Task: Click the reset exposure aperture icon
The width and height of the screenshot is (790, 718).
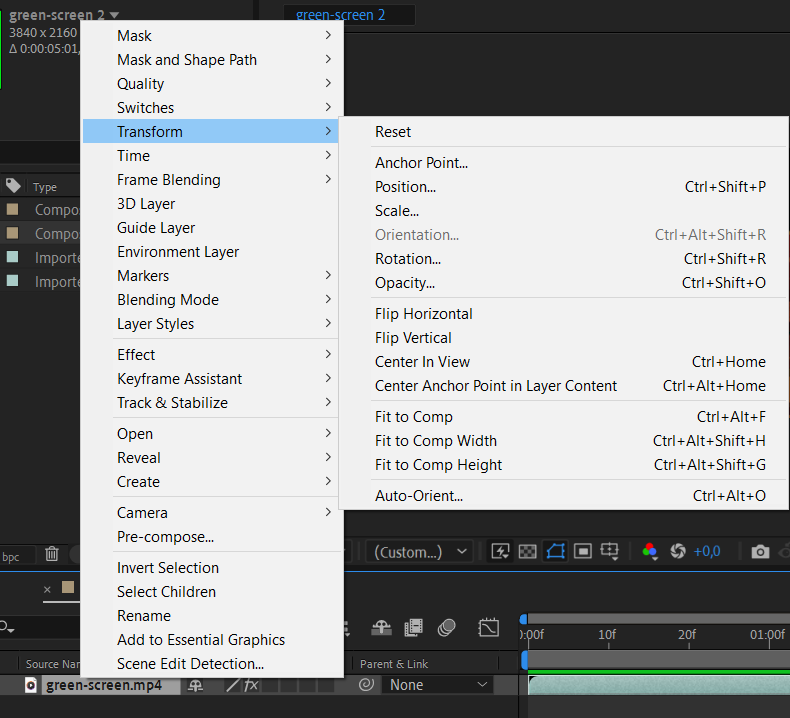Action: [678, 551]
